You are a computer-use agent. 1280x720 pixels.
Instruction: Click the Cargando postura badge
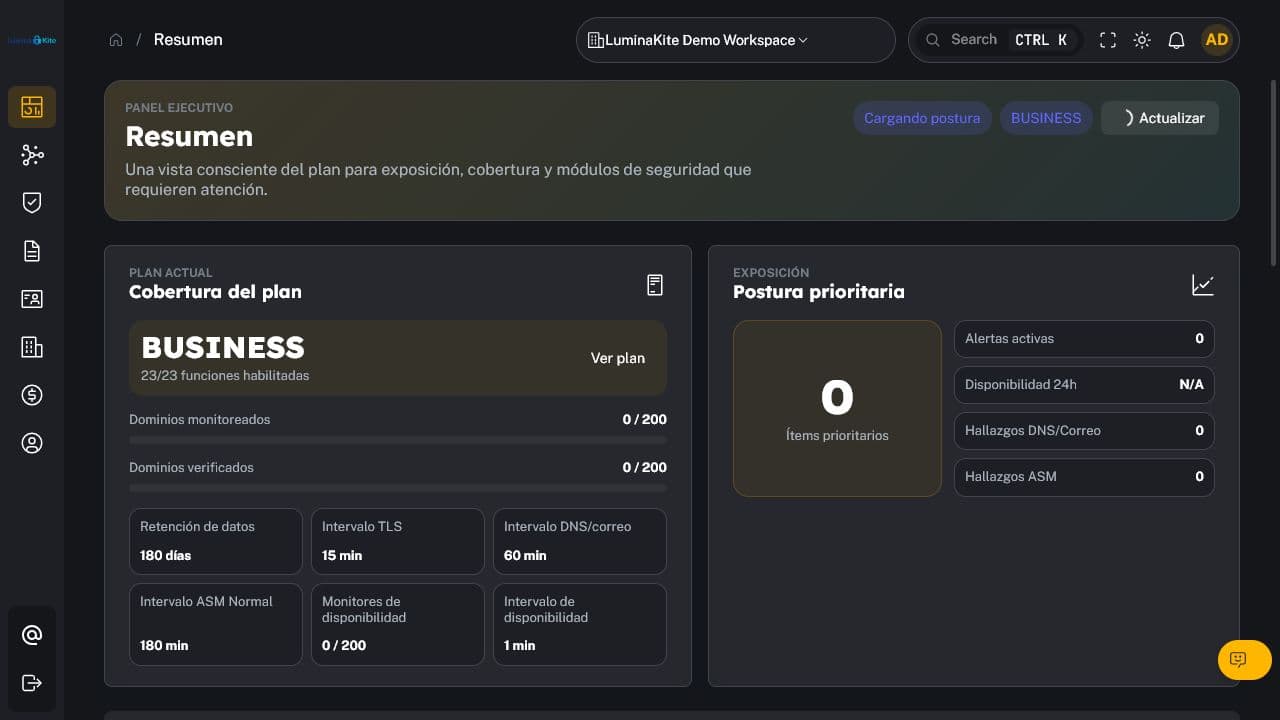click(922, 118)
